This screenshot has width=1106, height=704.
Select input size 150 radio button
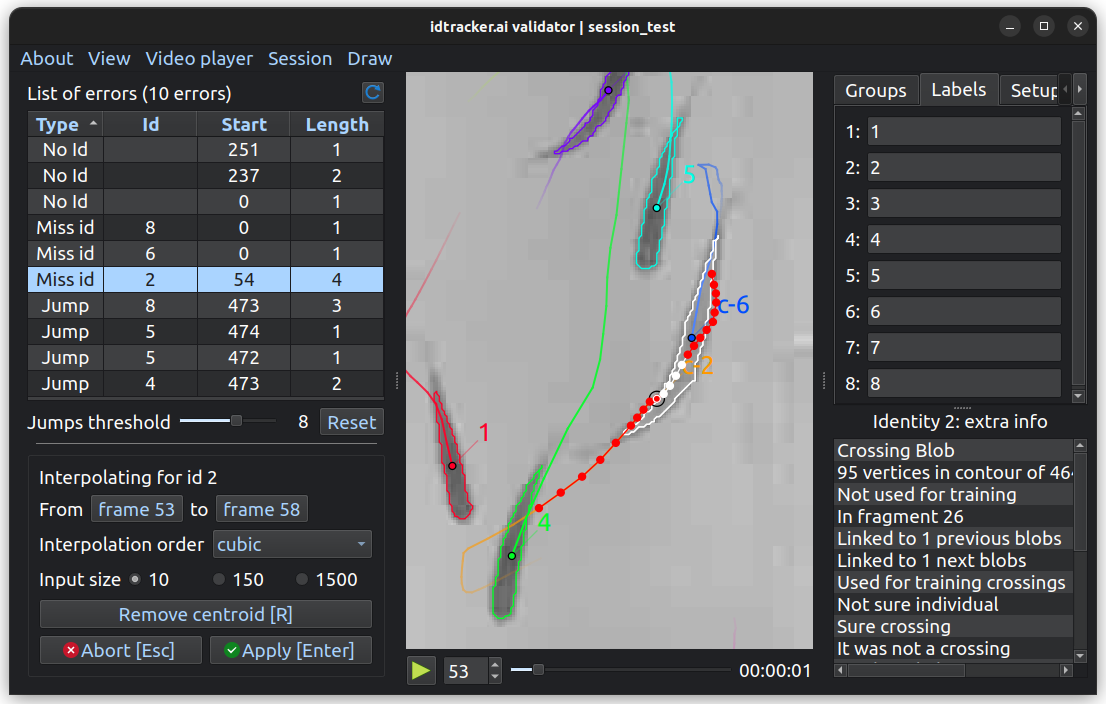(219, 580)
